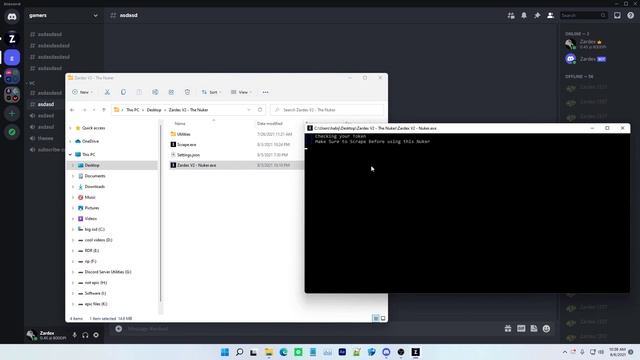Click This PC in address breadcrumb

pos(133,110)
